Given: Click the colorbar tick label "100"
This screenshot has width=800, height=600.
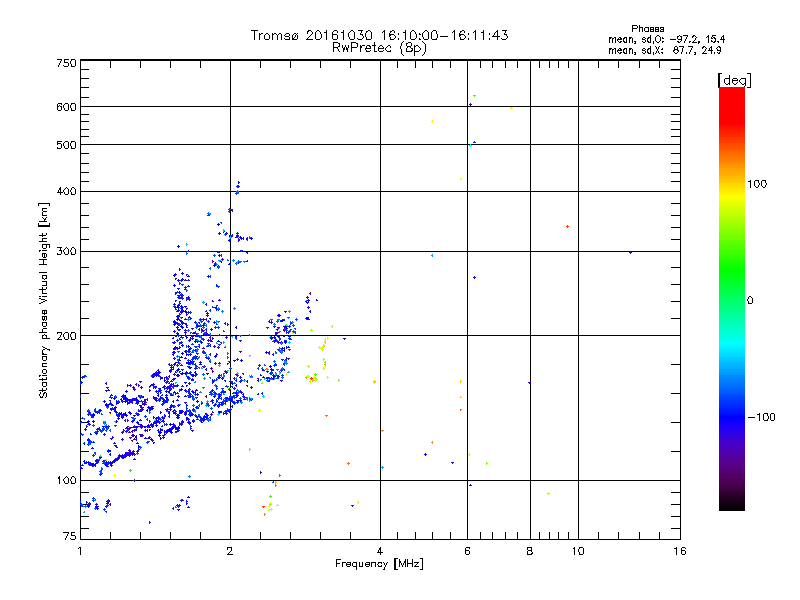Looking at the screenshot, I should tap(757, 184).
